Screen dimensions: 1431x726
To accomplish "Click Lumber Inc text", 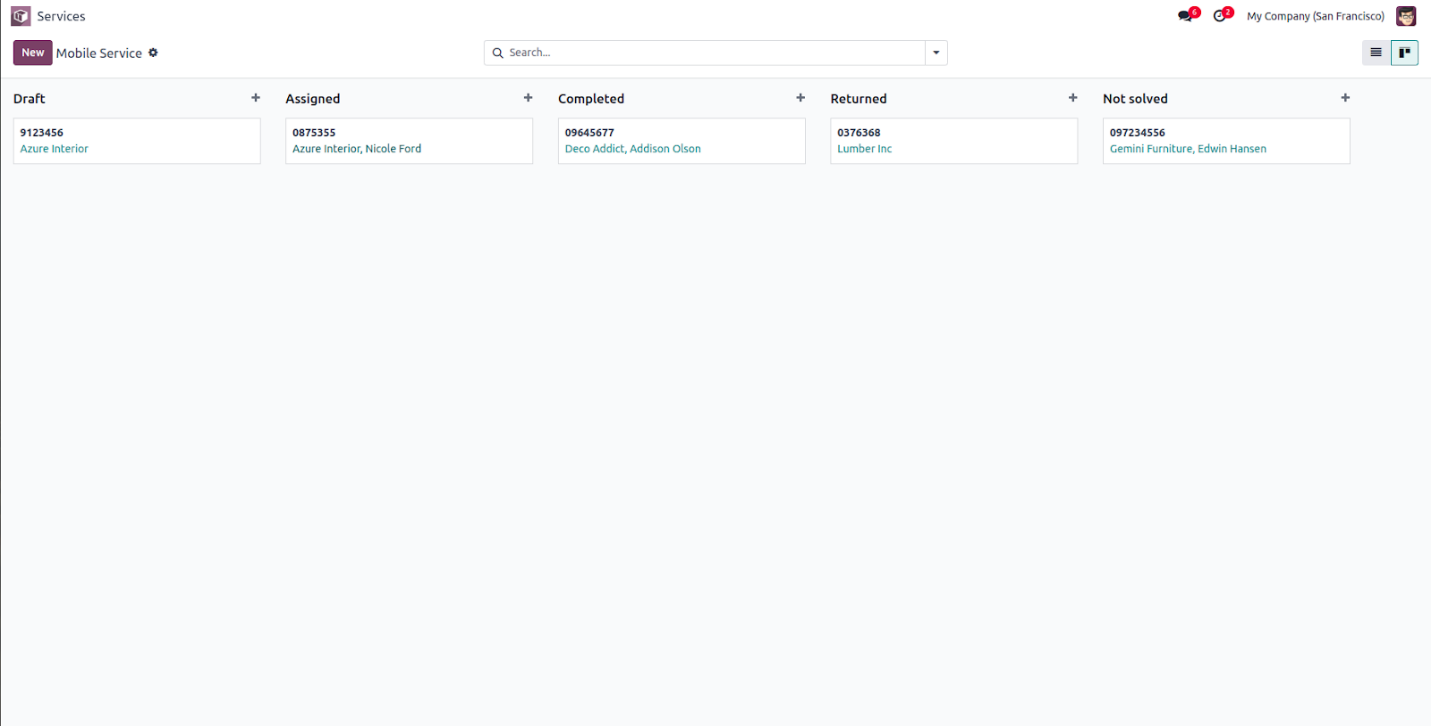I will [865, 149].
